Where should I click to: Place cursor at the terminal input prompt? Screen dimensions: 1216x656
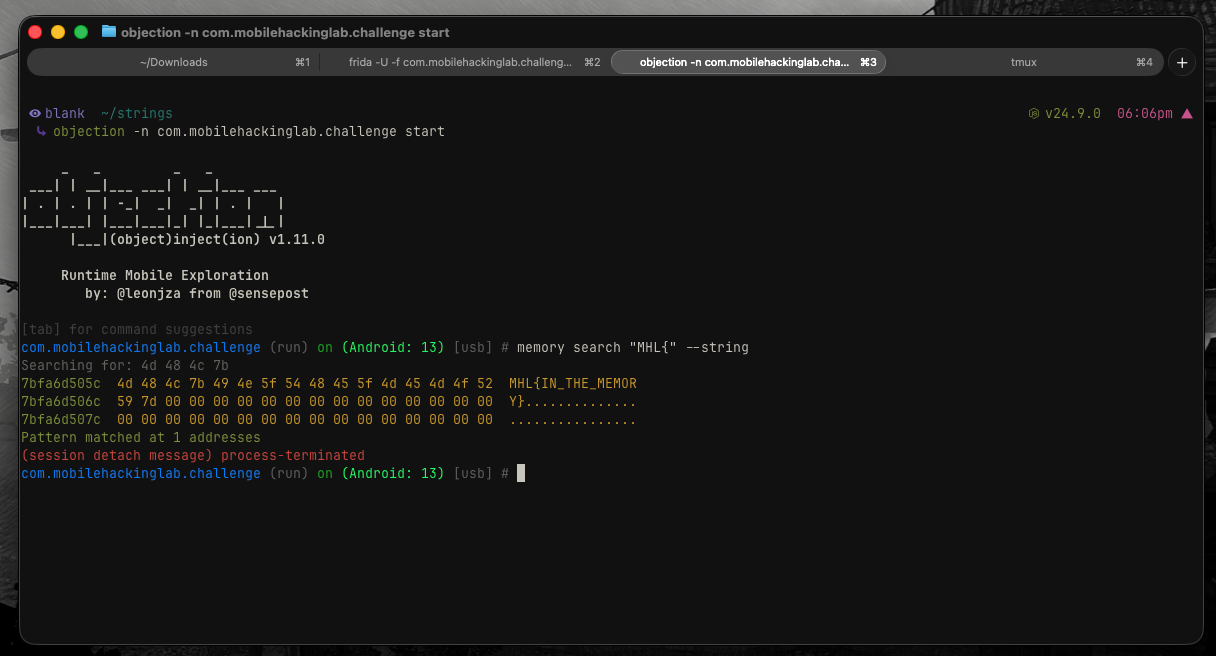click(520, 474)
